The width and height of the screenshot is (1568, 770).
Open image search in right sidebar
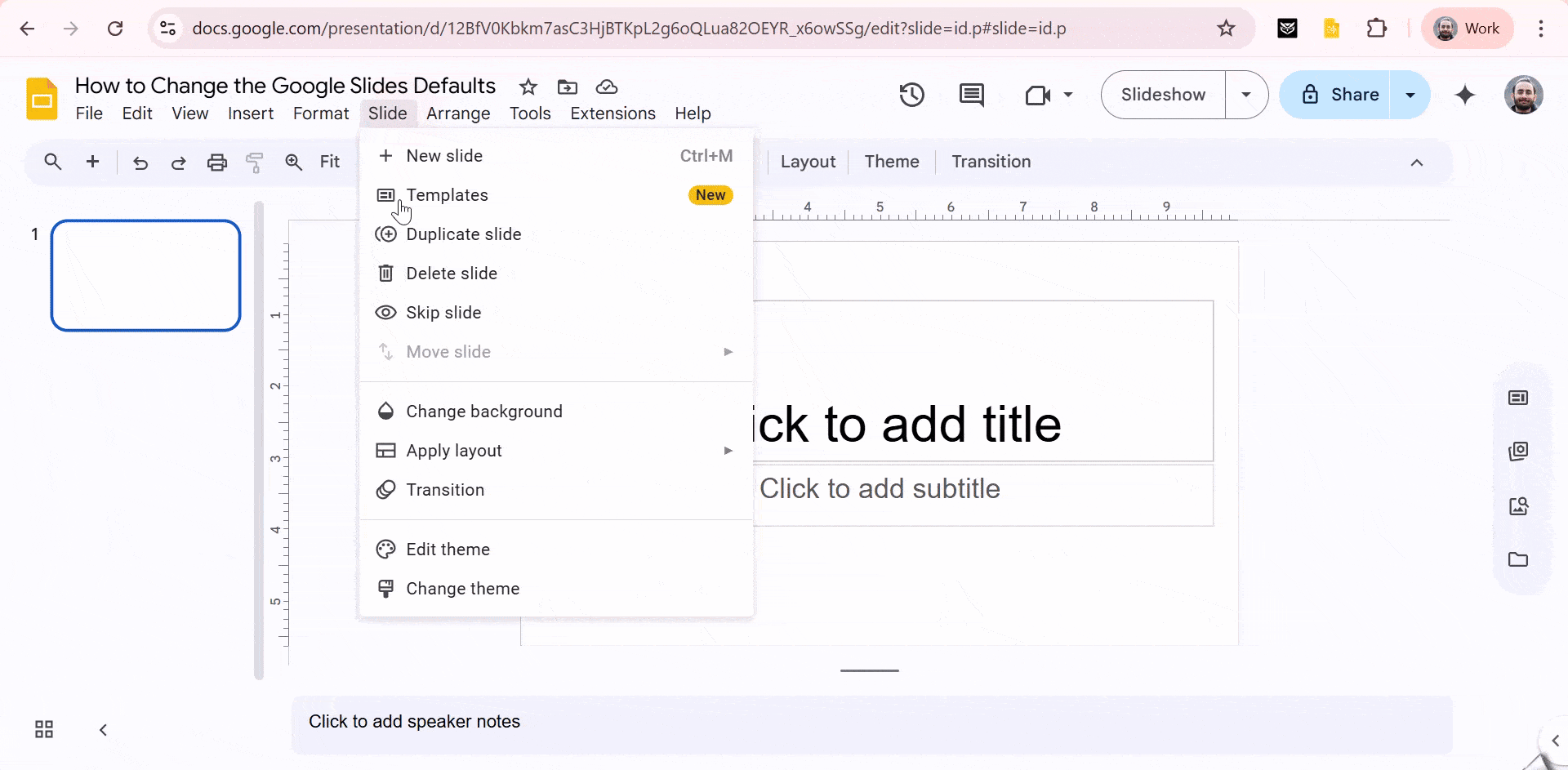click(1518, 506)
